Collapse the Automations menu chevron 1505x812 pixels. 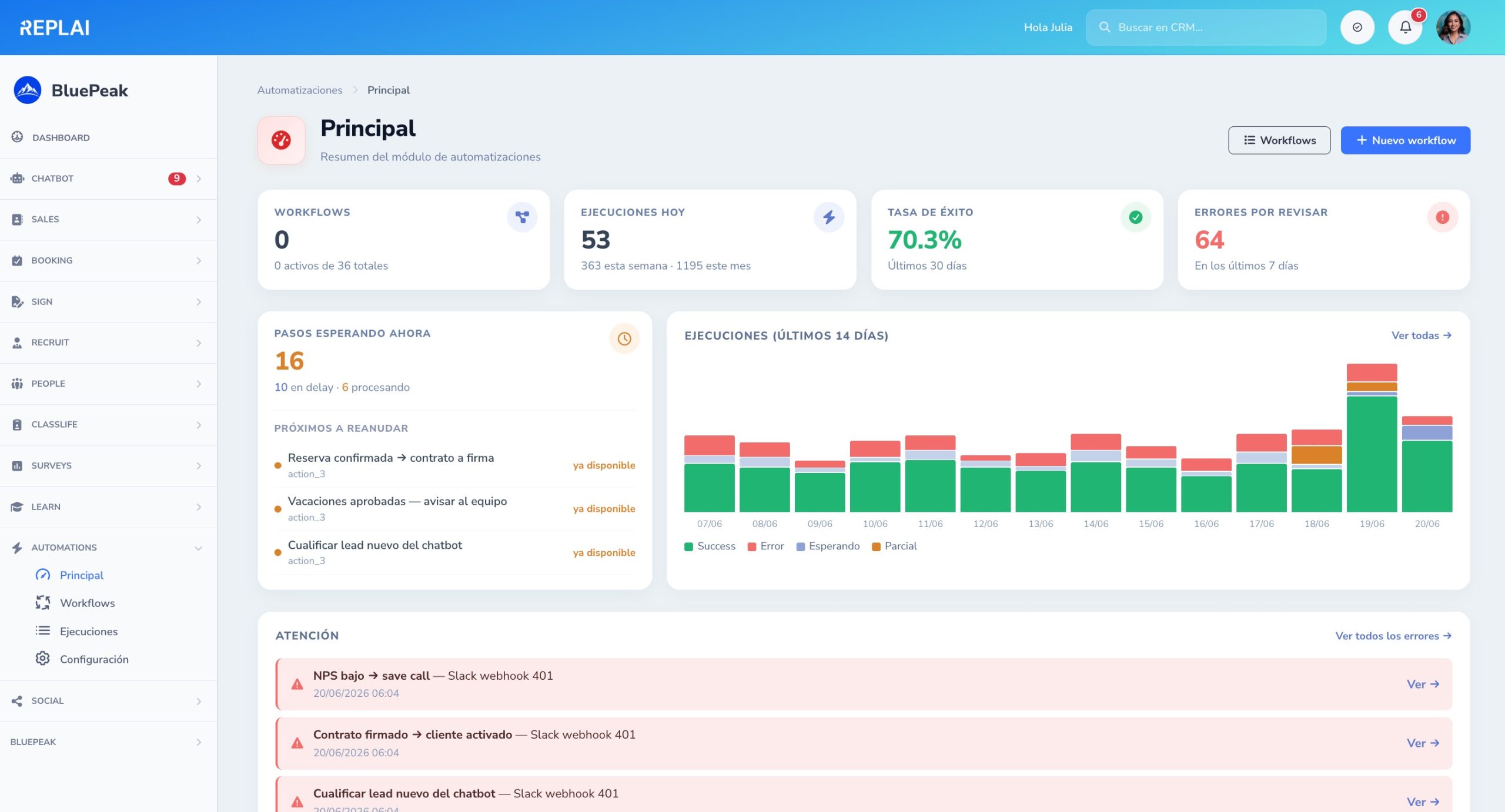tap(199, 548)
